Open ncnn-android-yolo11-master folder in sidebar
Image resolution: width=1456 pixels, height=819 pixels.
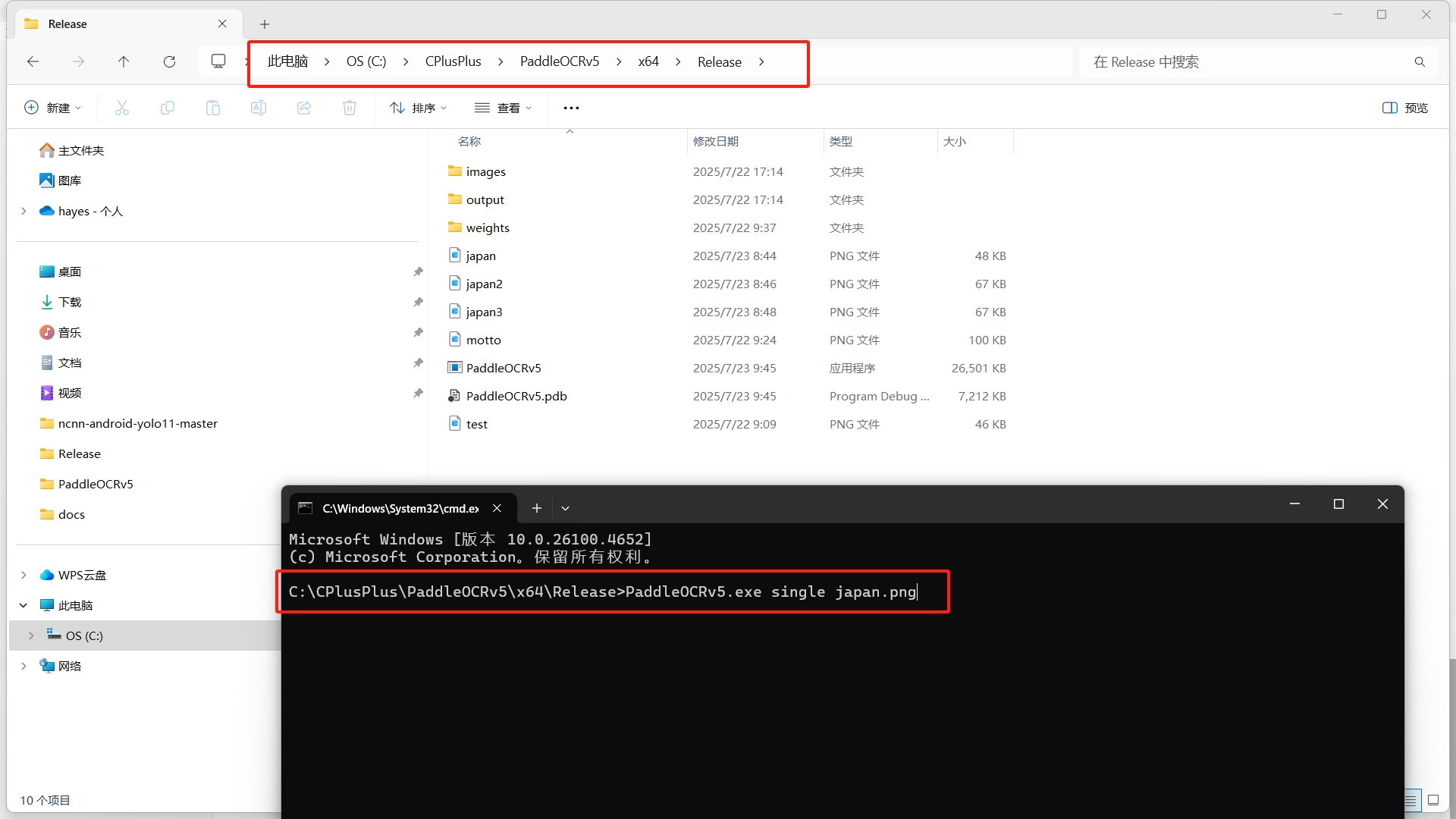(x=129, y=423)
